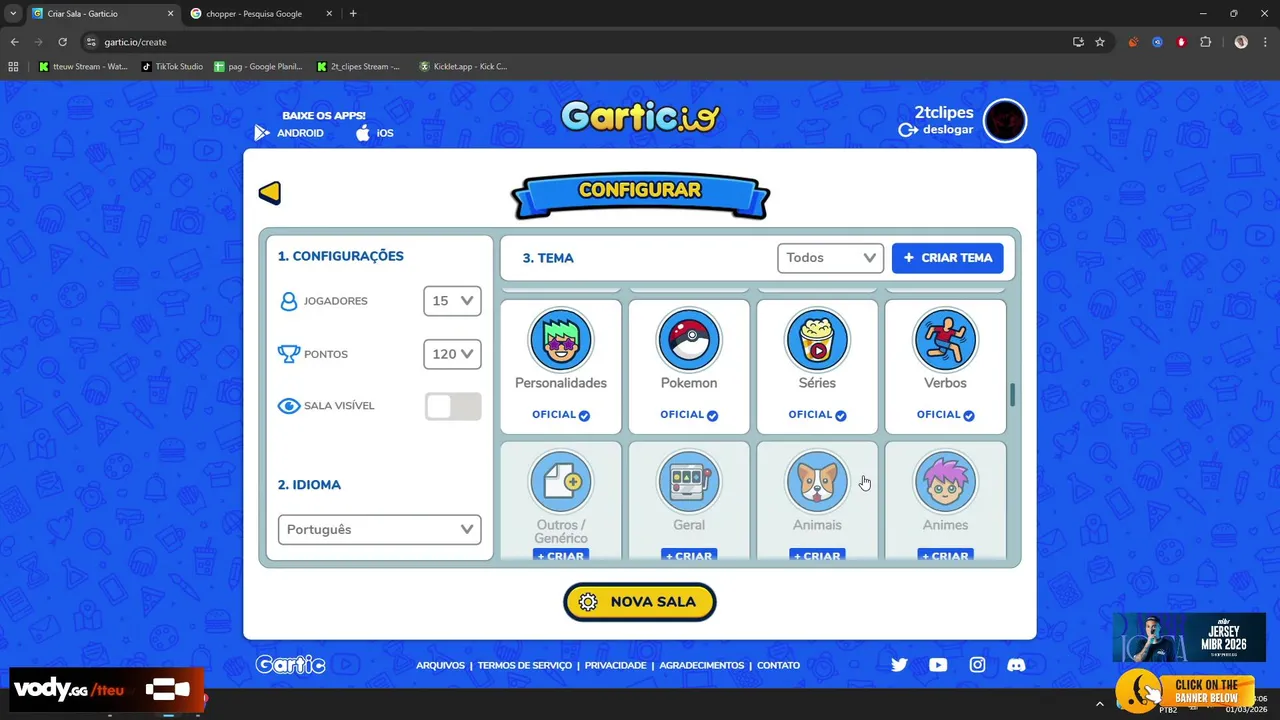
Task: Open Gartic's Discord server icon
Action: pos(1016,665)
